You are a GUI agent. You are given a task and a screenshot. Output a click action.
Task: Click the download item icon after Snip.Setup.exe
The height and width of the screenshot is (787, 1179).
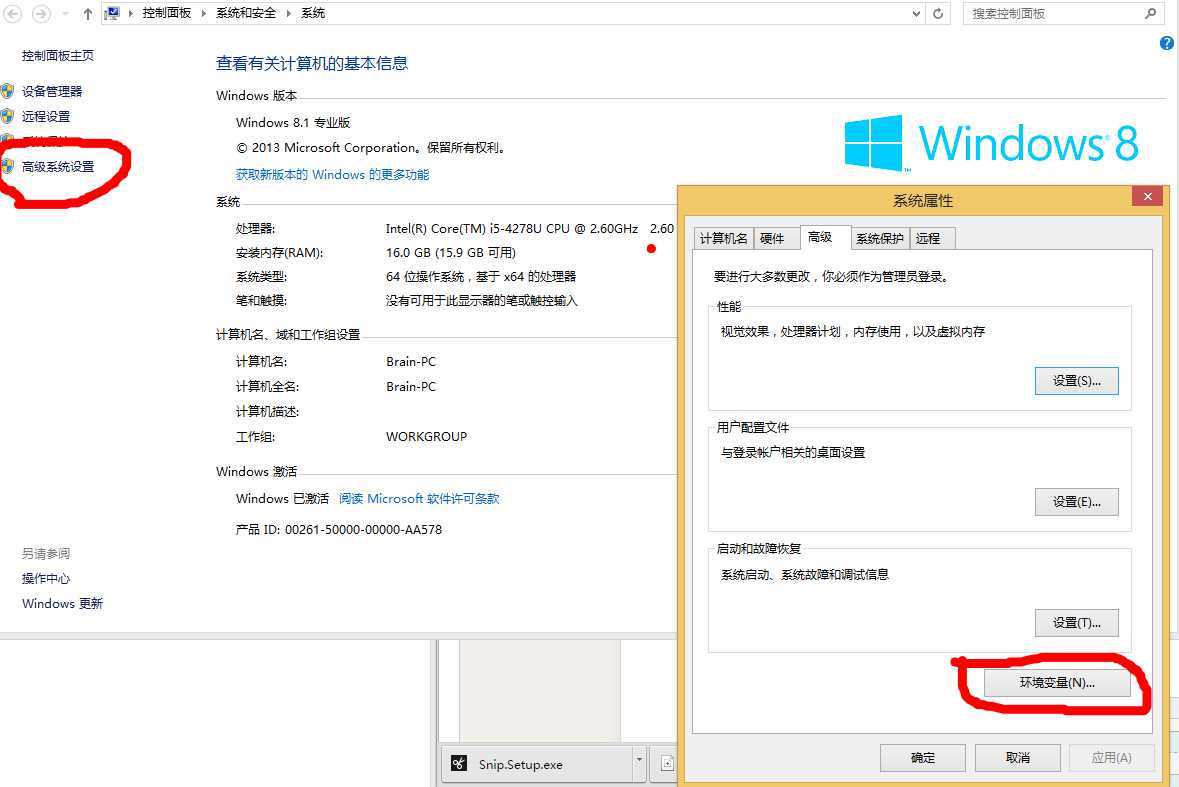pos(667,764)
